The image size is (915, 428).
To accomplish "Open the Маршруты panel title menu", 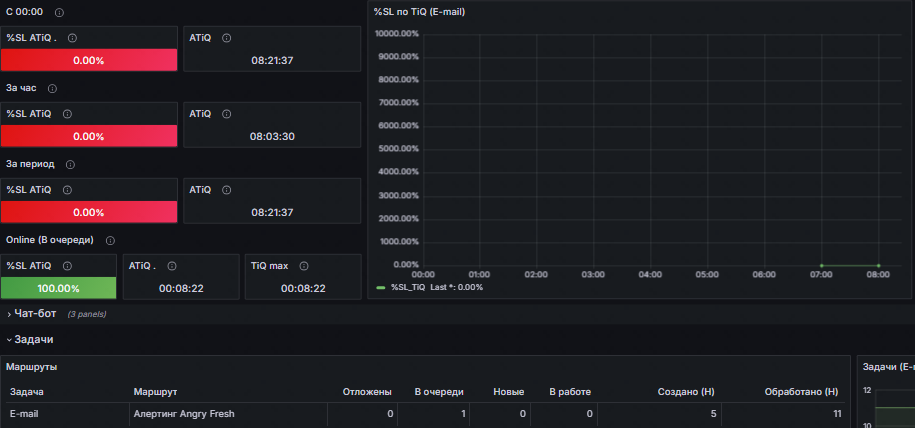I will coord(32,367).
